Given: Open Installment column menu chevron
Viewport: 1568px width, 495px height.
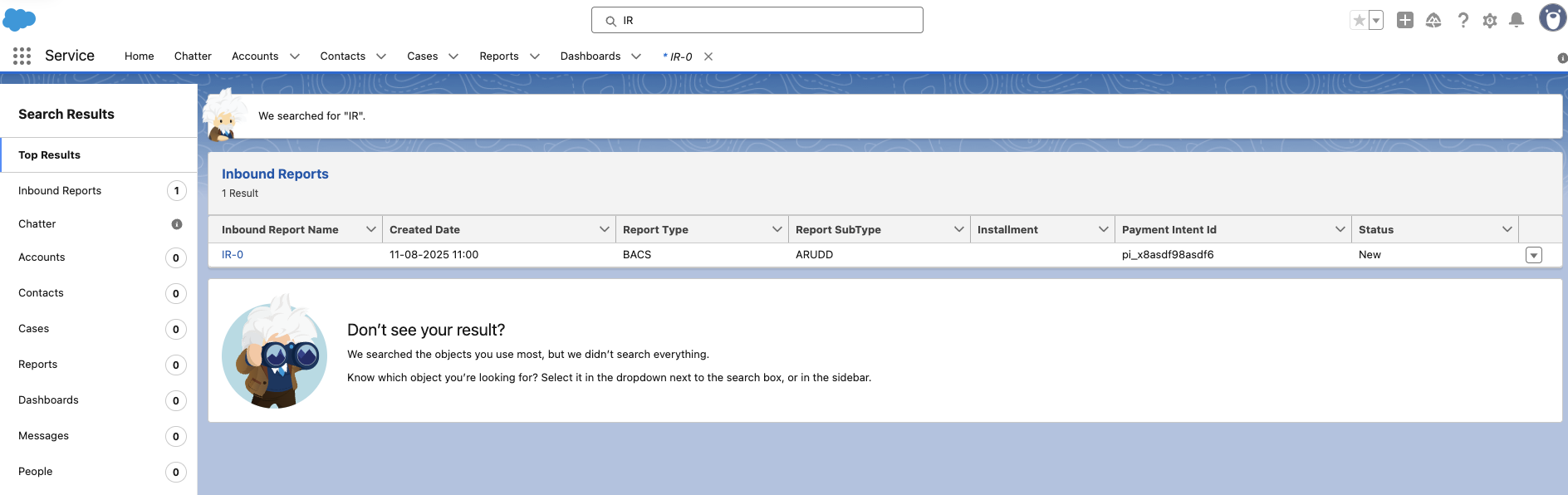Looking at the screenshot, I should (1104, 229).
